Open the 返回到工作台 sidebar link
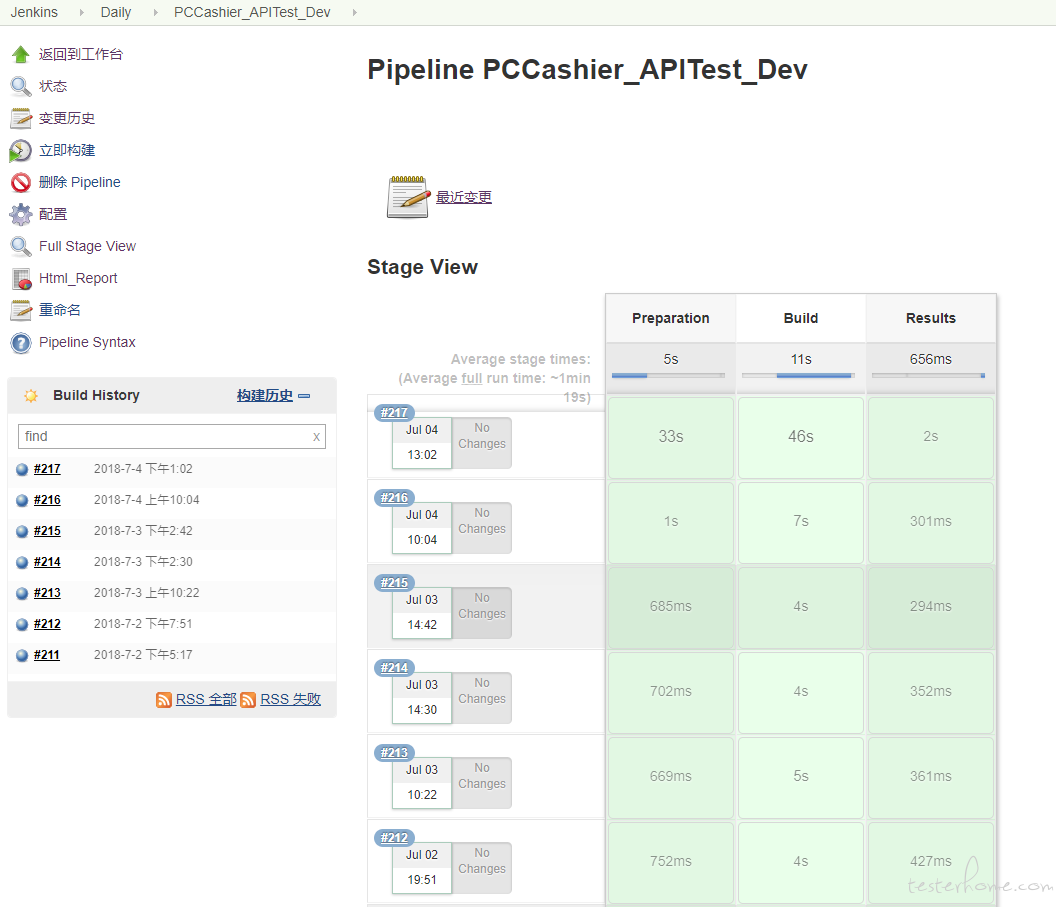 81,55
